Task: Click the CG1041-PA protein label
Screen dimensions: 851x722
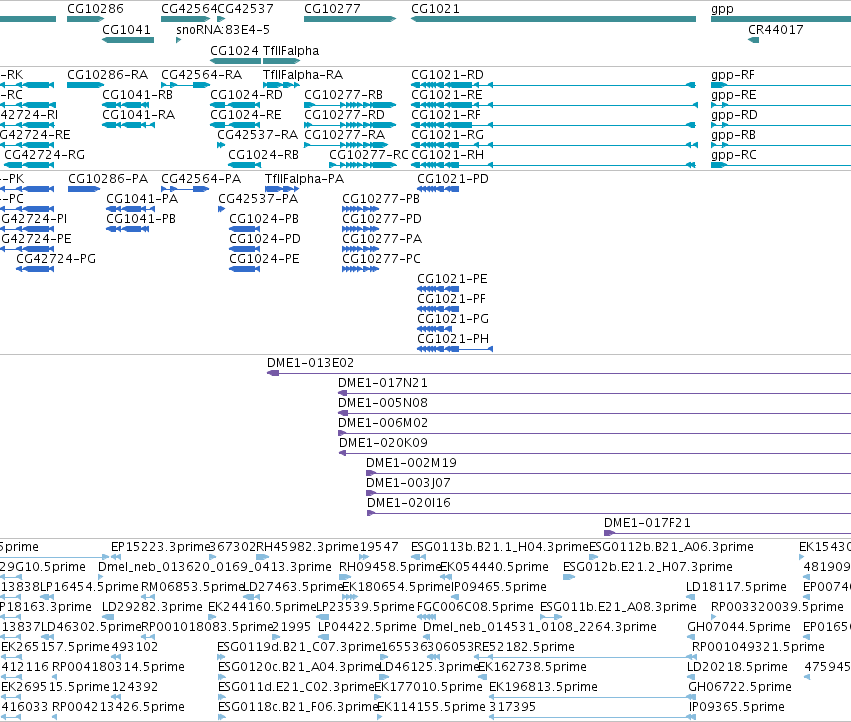Action: coord(142,199)
